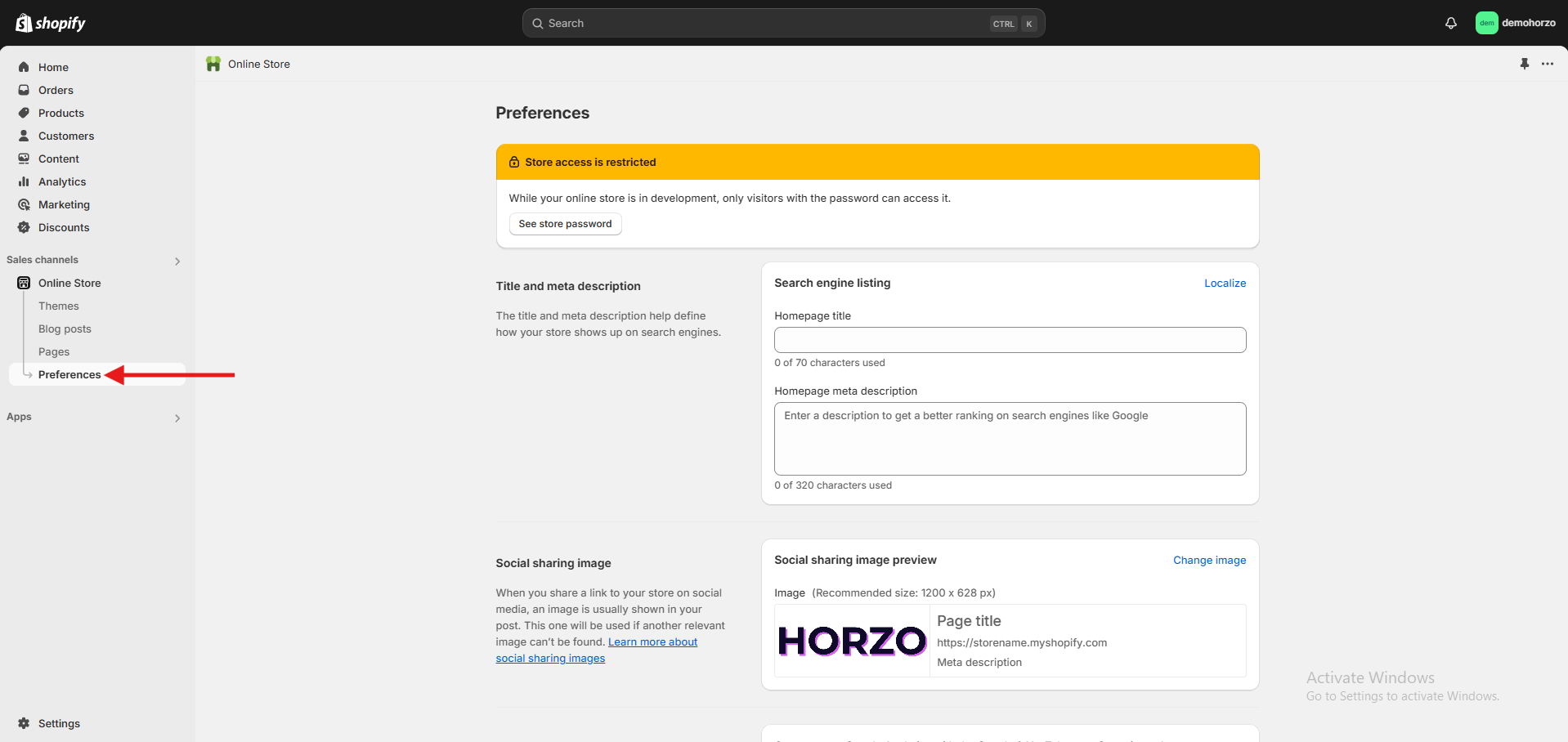Screen dimensions: 1568x742
Task: Expand the Apps section chevron
Action: pyautogui.click(x=177, y=418)
